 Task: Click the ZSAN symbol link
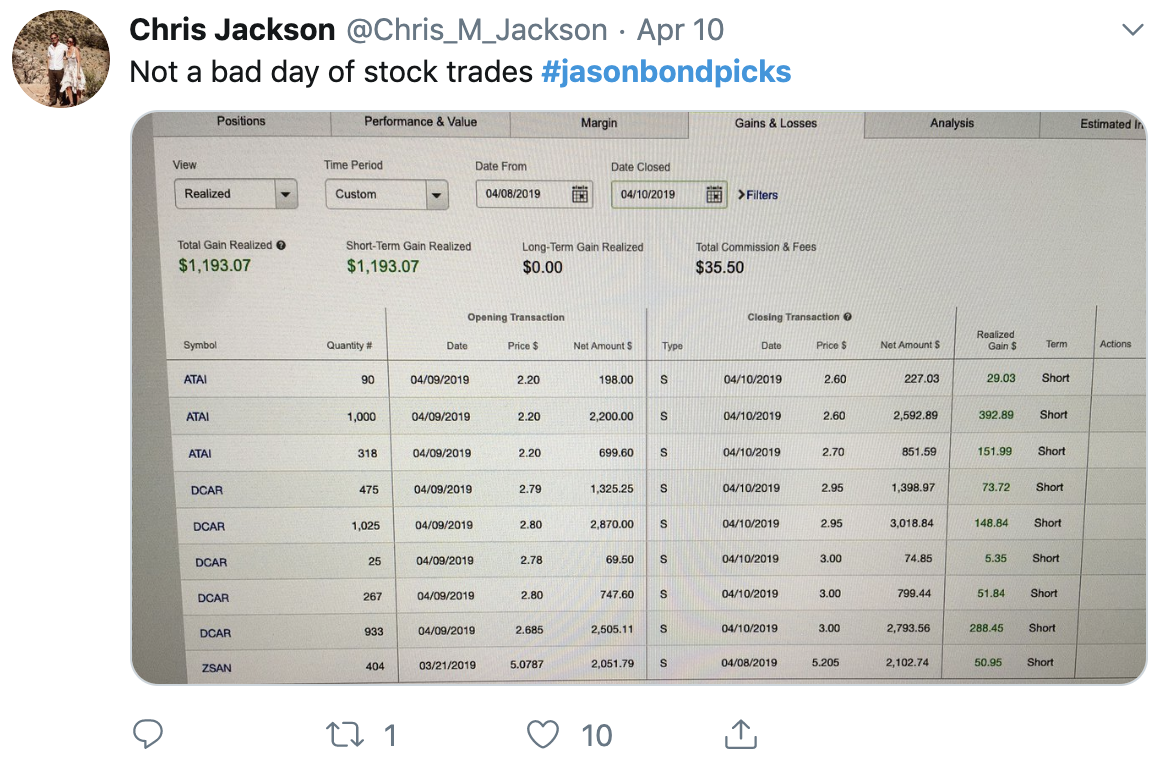(x=216, y=667)
